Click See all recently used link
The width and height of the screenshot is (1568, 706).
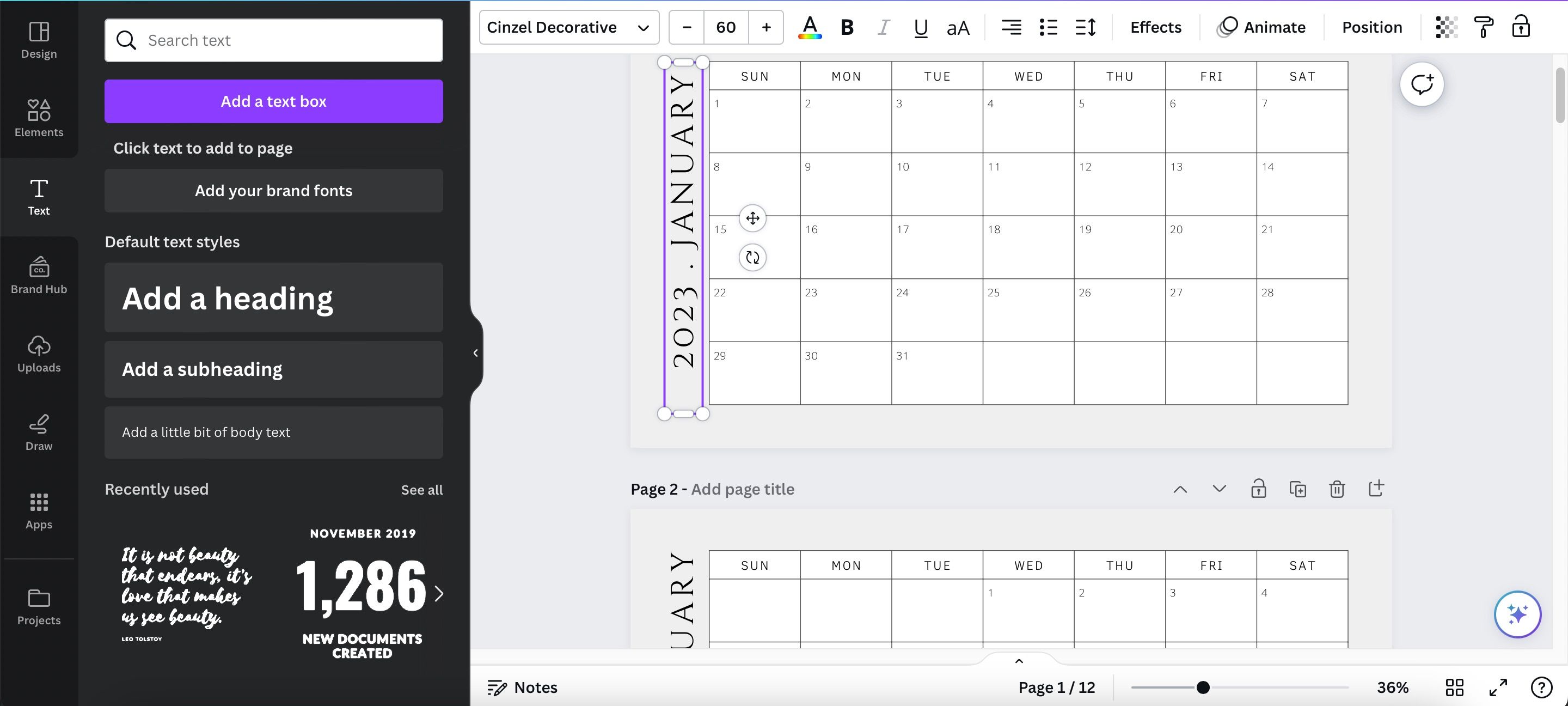click(421, 490)
